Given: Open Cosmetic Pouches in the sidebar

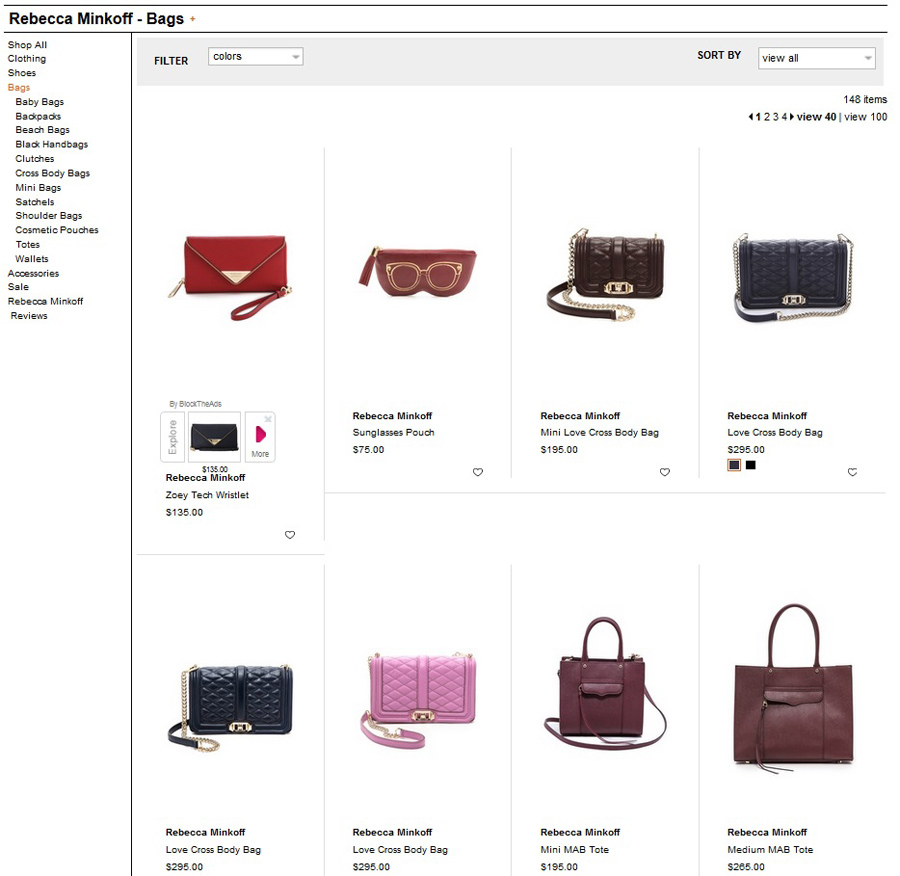Looking at the screenshot, I should coord(57,230).
